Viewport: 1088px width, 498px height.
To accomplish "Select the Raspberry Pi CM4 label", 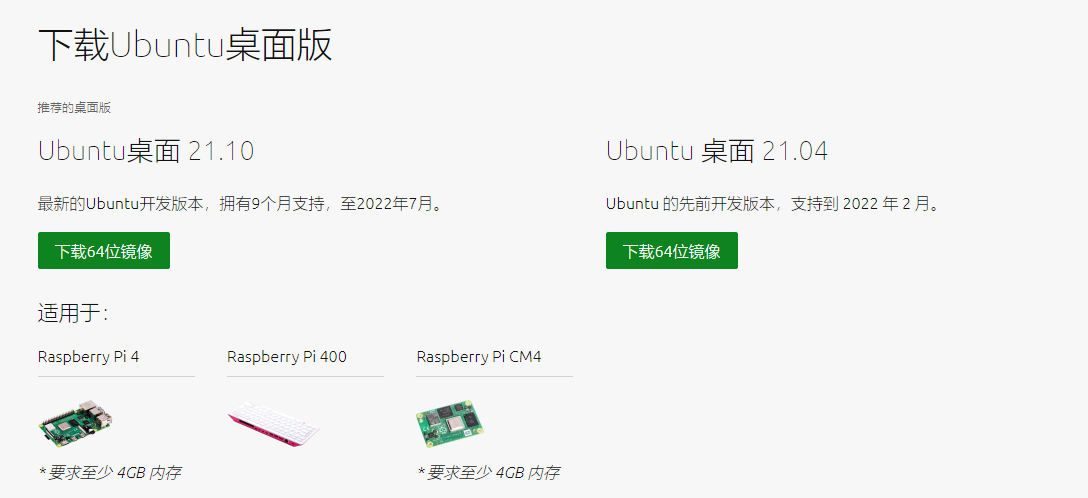I will point(479,357).
